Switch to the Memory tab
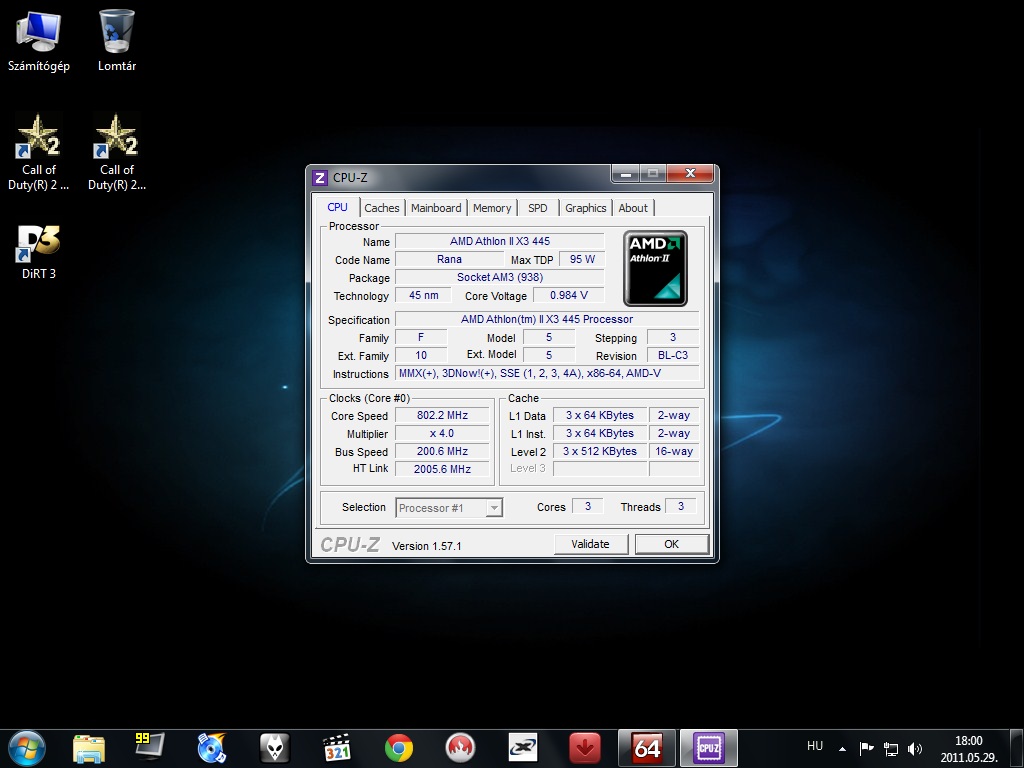Image resolution: width=1024 pixels, height=768 pixels. pyautogui.click(x=492, y=208)
